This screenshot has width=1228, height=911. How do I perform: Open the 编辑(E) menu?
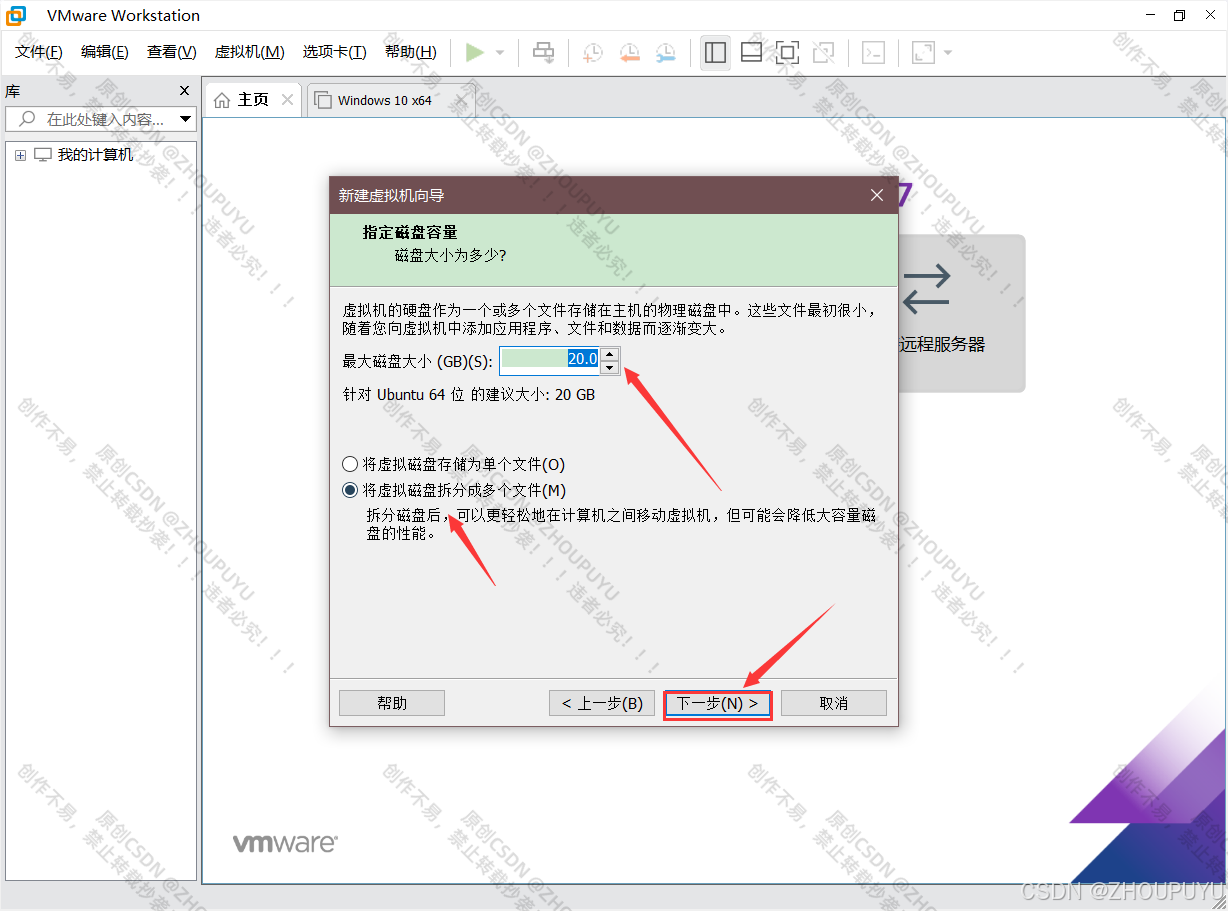(x=105, y=52)
